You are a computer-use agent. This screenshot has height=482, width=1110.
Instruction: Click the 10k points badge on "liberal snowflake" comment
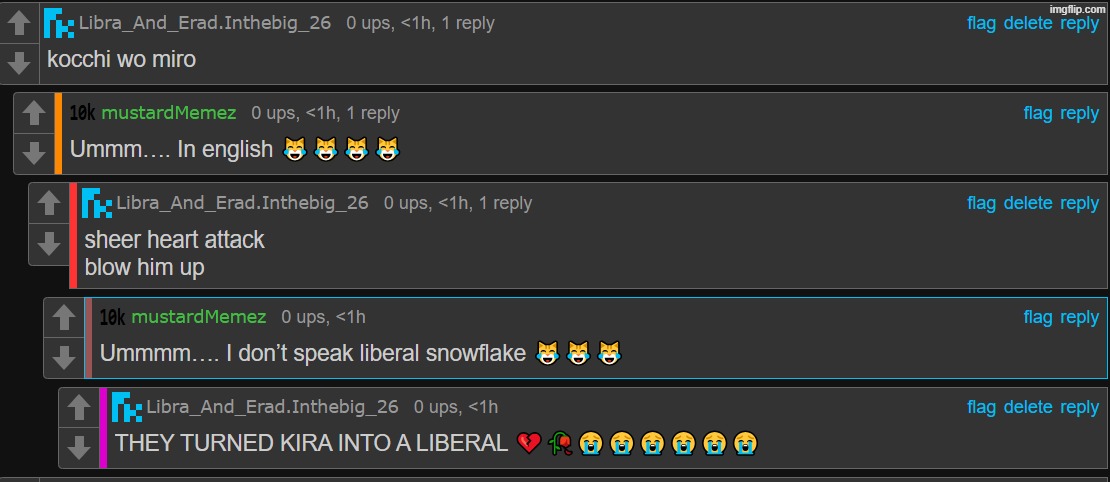(x=112, y=318)
